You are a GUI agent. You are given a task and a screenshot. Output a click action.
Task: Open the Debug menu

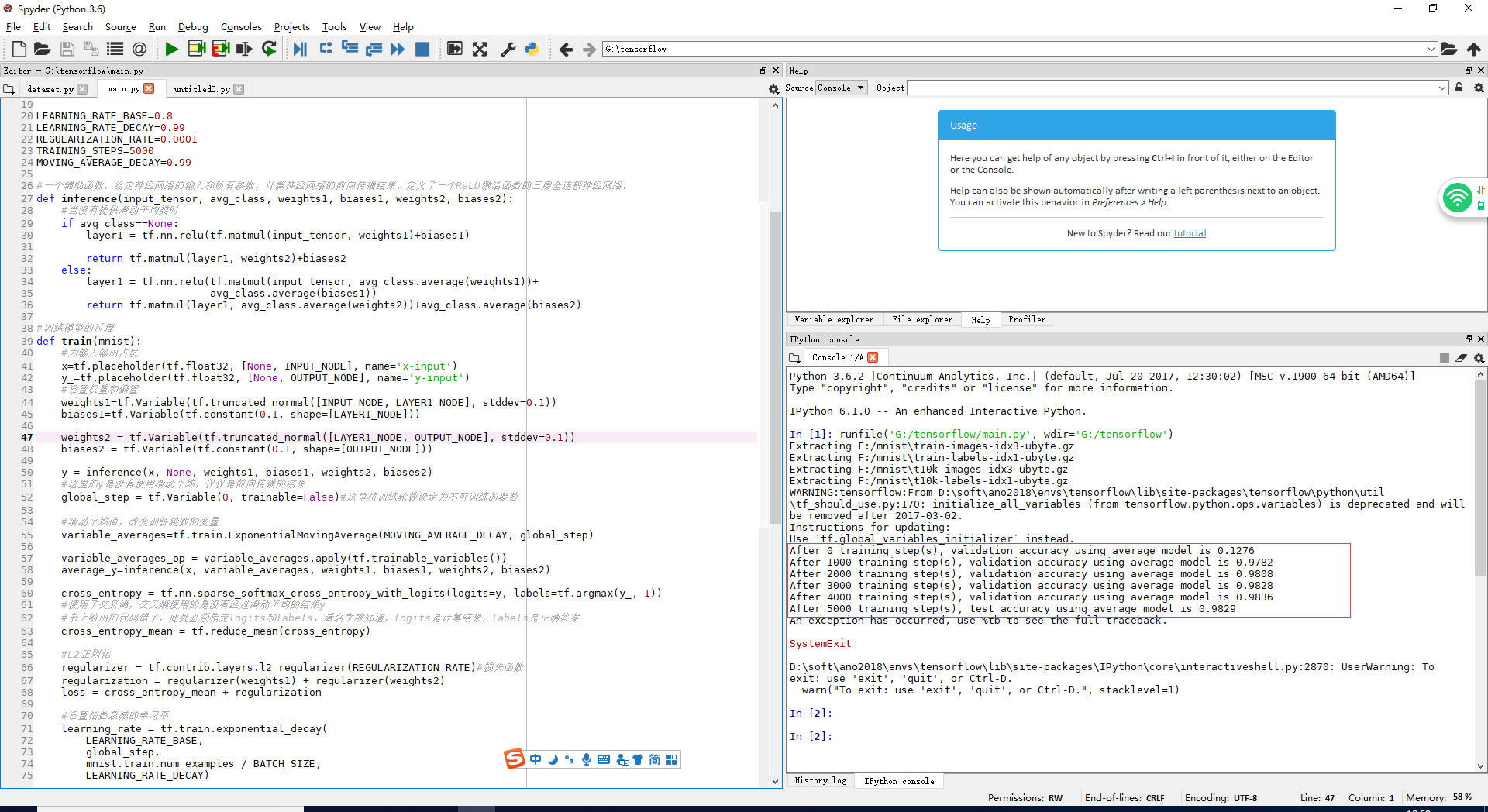[193, 26]
